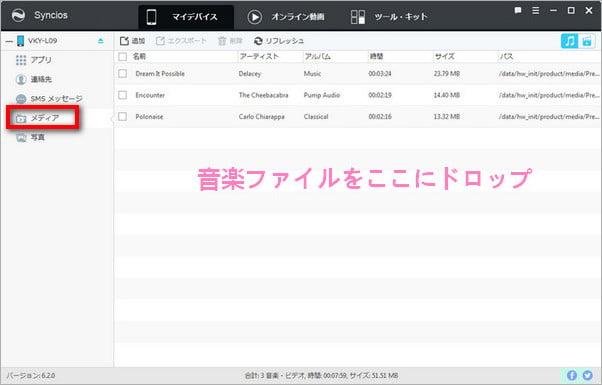The height and width of the screenshot is (385, 602).
Task: Open the Facebook icon in status bar
Action: pyautogui.click(x=572, y=375)
